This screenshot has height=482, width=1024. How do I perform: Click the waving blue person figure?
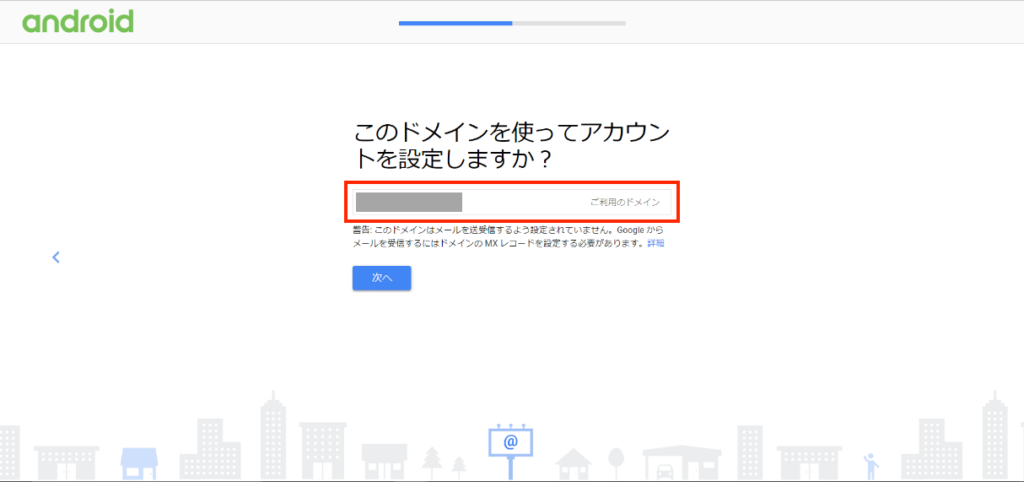pyautogui.click(x=870, y=465)
